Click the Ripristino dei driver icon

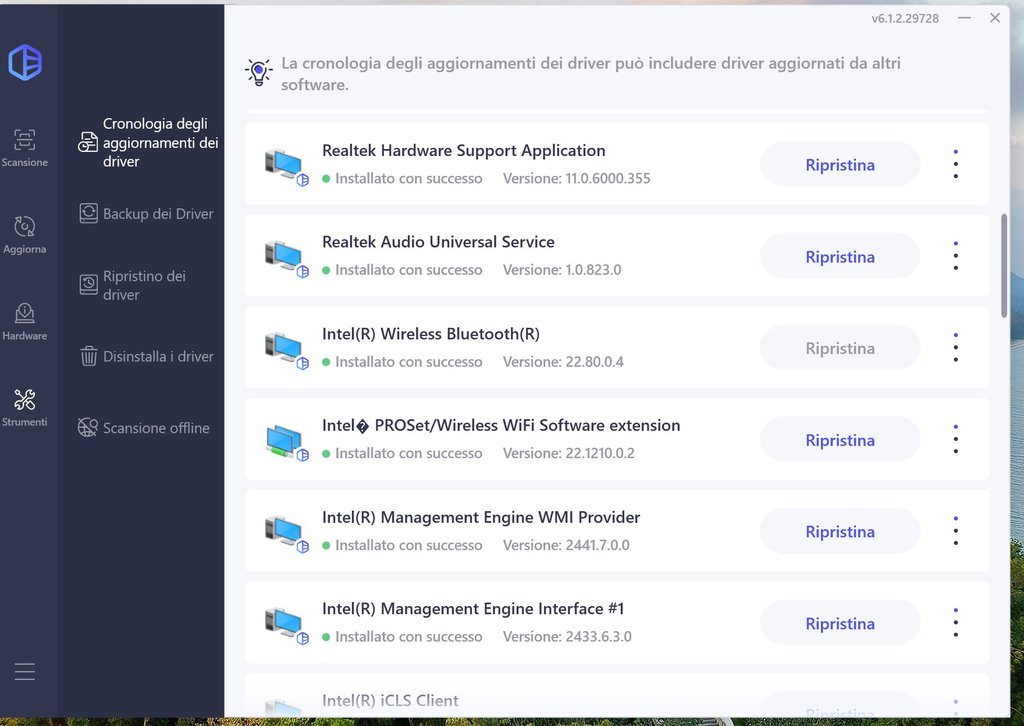[88, 285]
